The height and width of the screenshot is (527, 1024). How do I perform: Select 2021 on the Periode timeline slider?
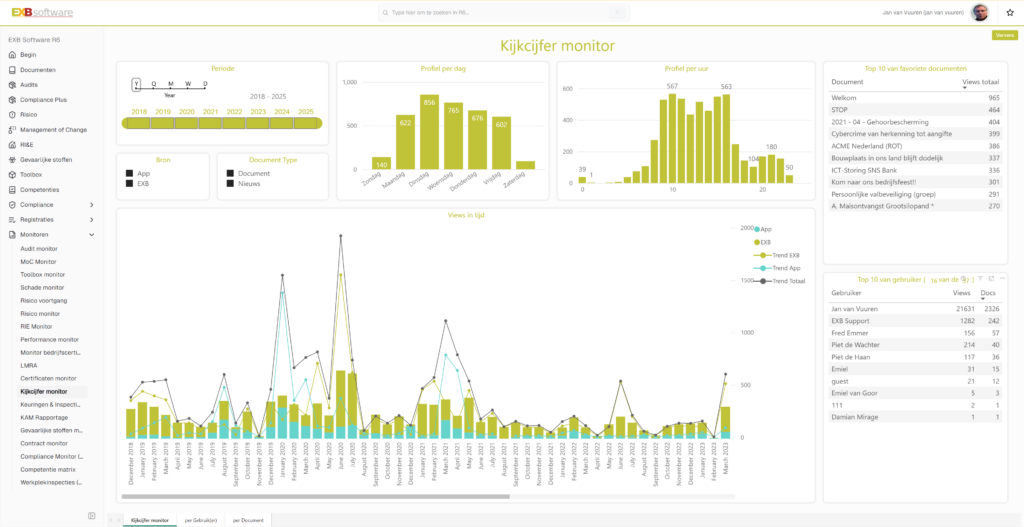pyautogui.click(x=211, y=123)
